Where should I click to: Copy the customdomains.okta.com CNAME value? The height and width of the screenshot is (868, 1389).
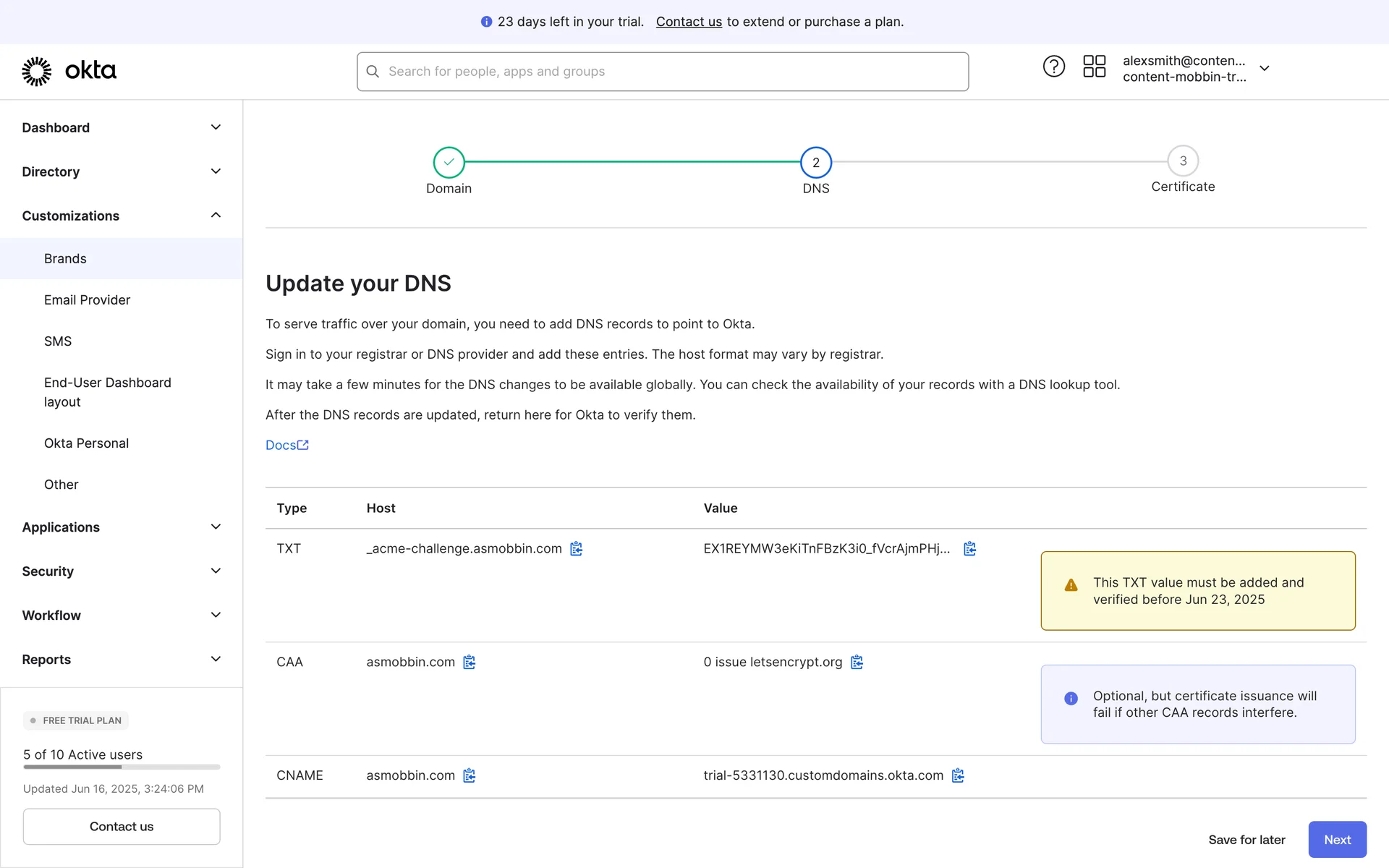(x=958, y=775)
